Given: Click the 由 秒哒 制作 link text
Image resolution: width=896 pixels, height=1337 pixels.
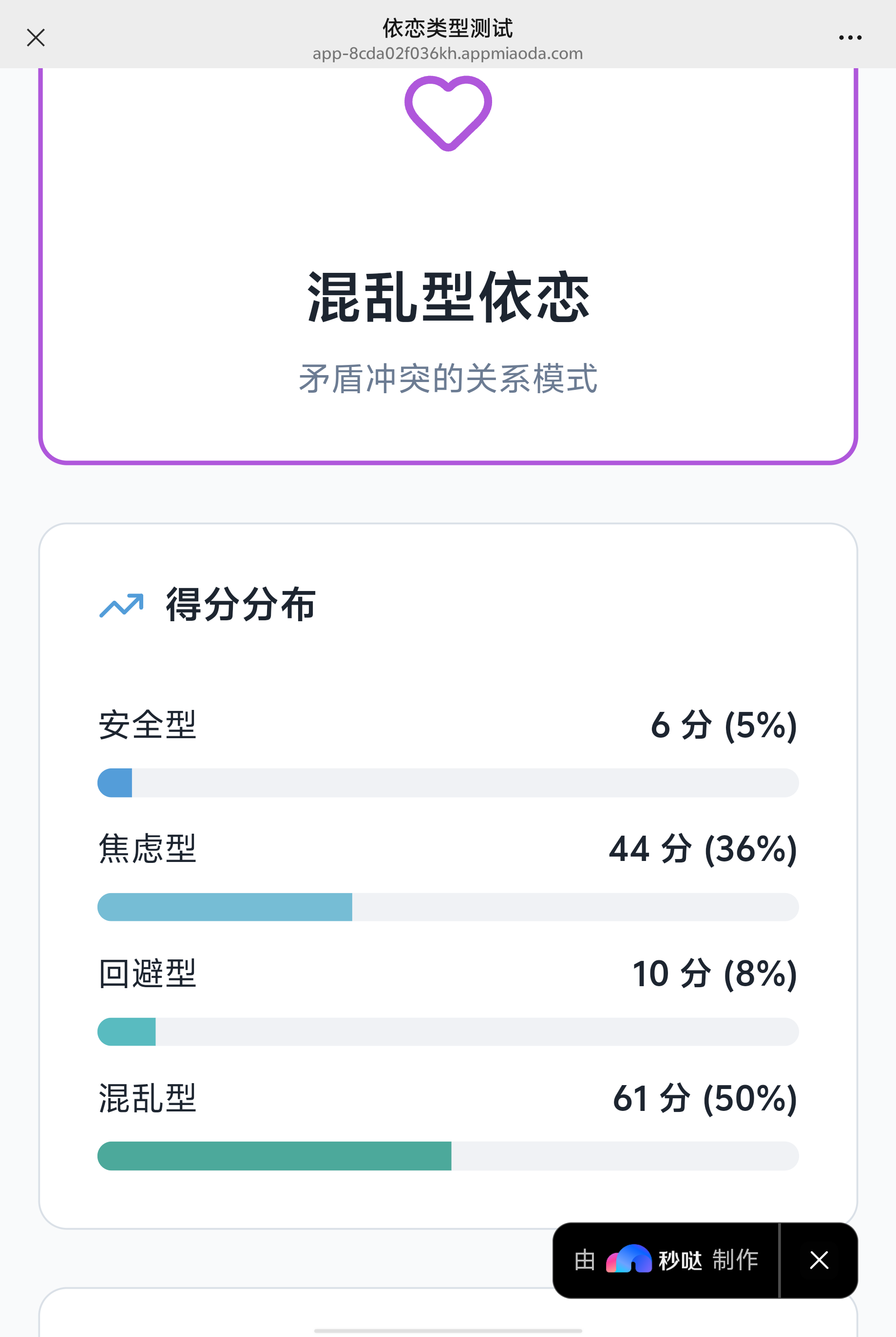Looking at the screenshot, I should (x=666, y=1260).
